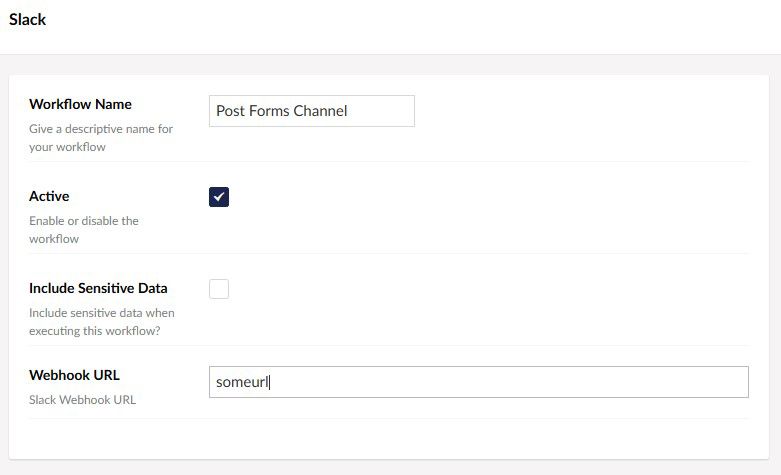Image resolution: width=781 pixels, height=475 pixels.
Task: Click the 'Slack Webhook URL' helper text
Action: coord(82,400)
